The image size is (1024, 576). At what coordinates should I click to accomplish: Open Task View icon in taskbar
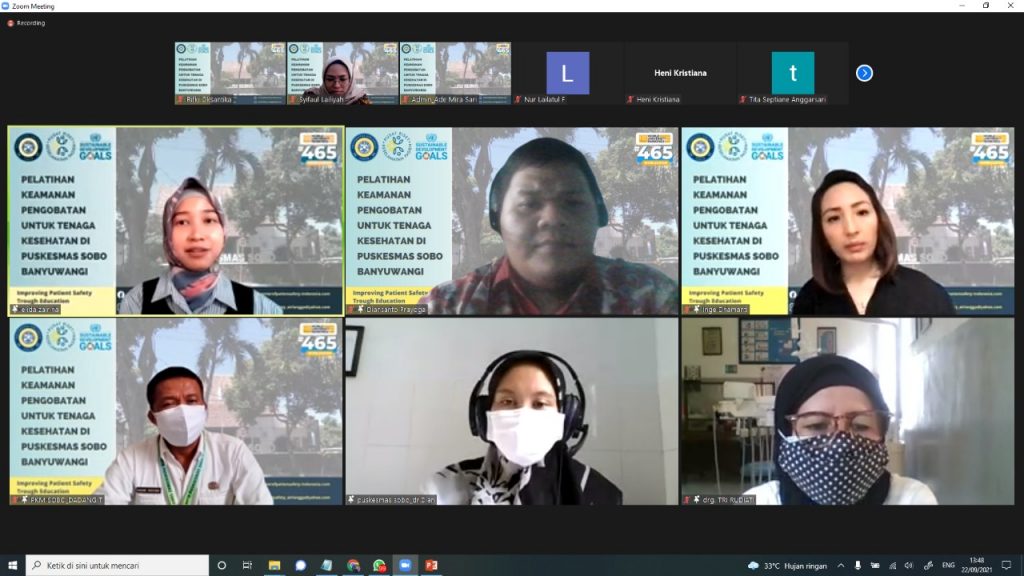tap(247, 565)
